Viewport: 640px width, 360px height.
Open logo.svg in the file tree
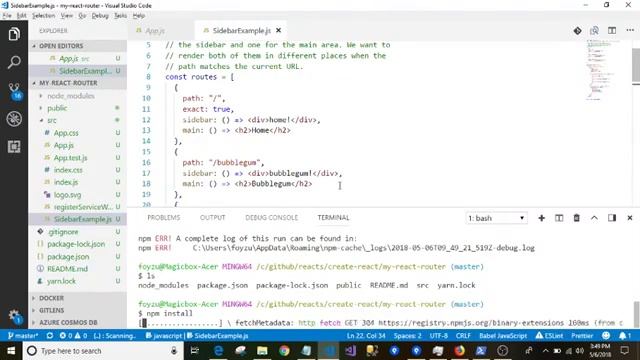67,195
